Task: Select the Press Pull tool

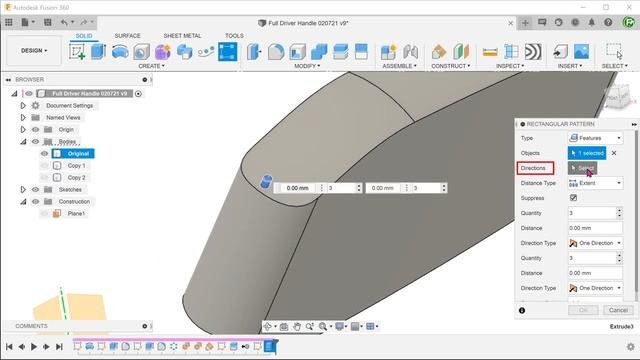Action: (254, 52)
